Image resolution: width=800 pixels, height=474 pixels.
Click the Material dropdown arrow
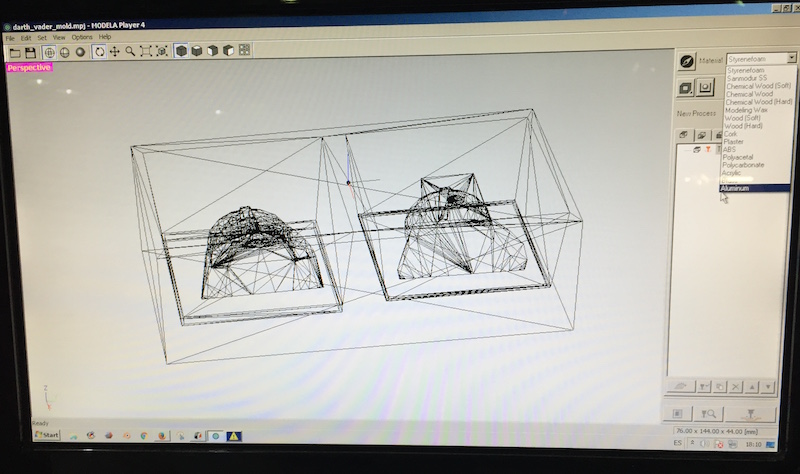791,58
